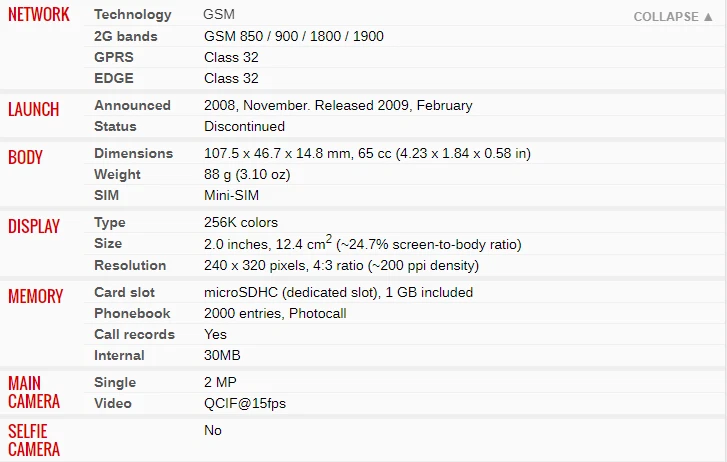Click the Card slot label

pyautogui.click(x=124, y=292)
